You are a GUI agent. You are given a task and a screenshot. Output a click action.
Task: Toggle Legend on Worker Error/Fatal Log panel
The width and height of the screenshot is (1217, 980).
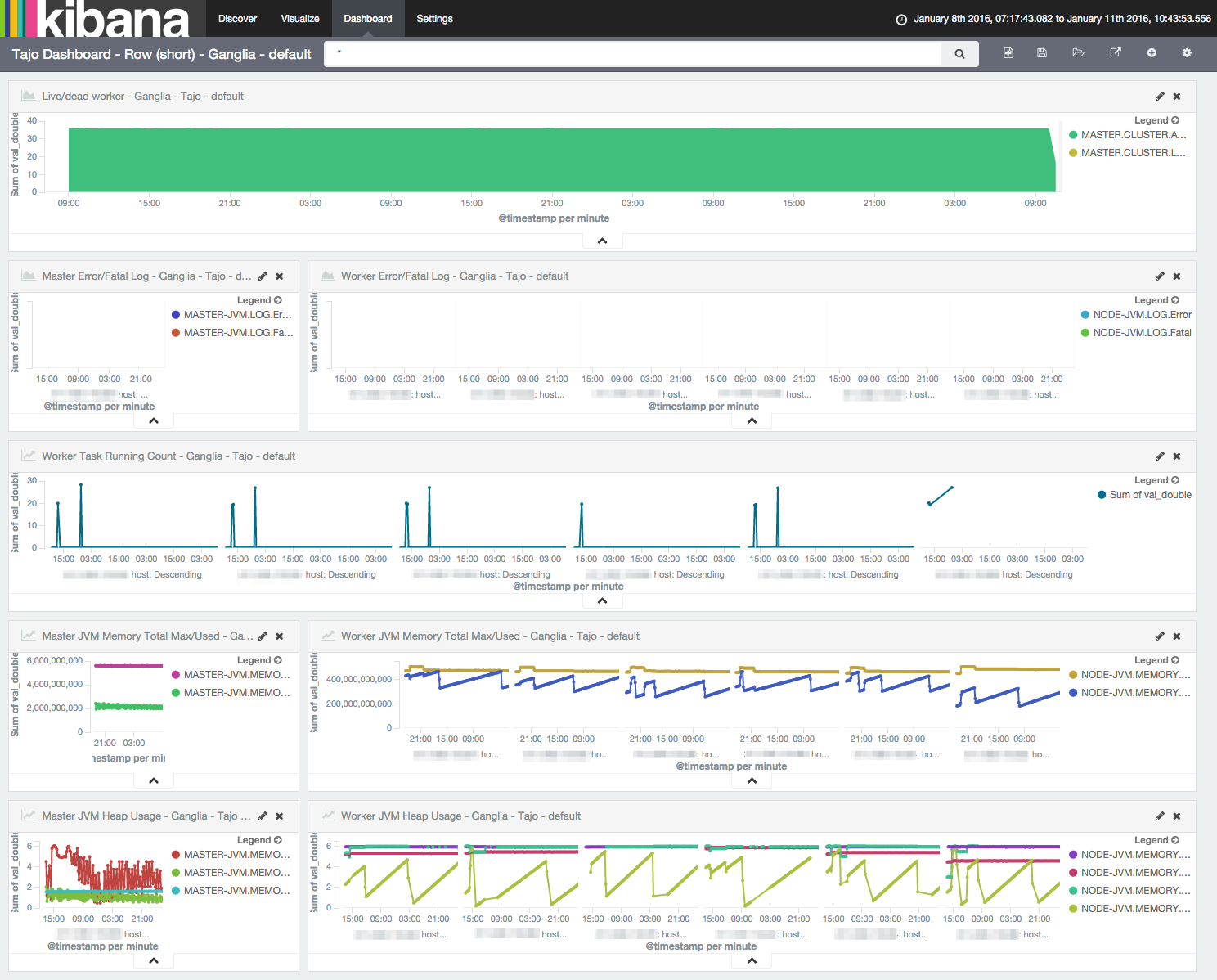(x=1156, y=300)
